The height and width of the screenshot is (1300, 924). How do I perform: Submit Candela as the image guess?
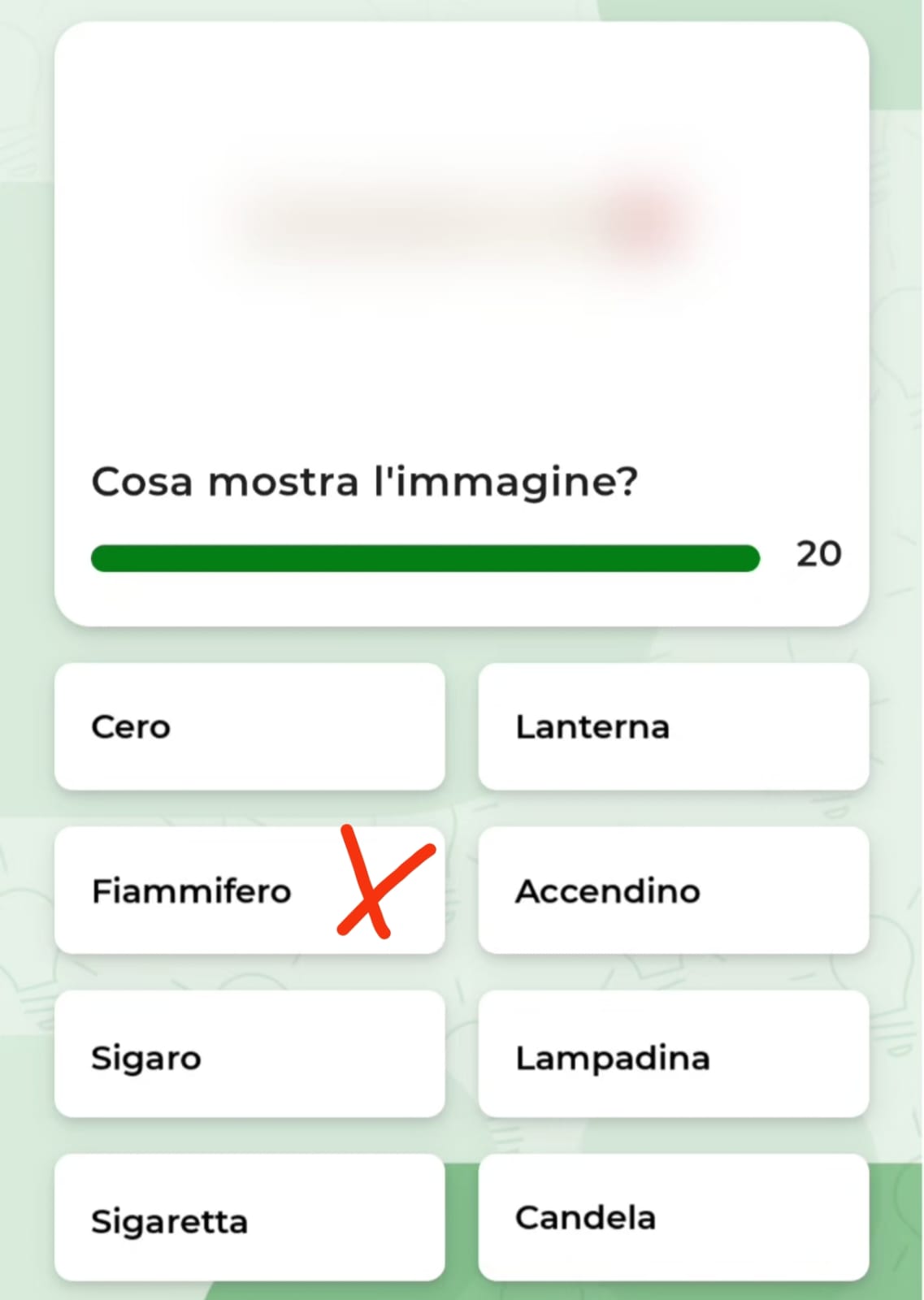(673, 1217)
